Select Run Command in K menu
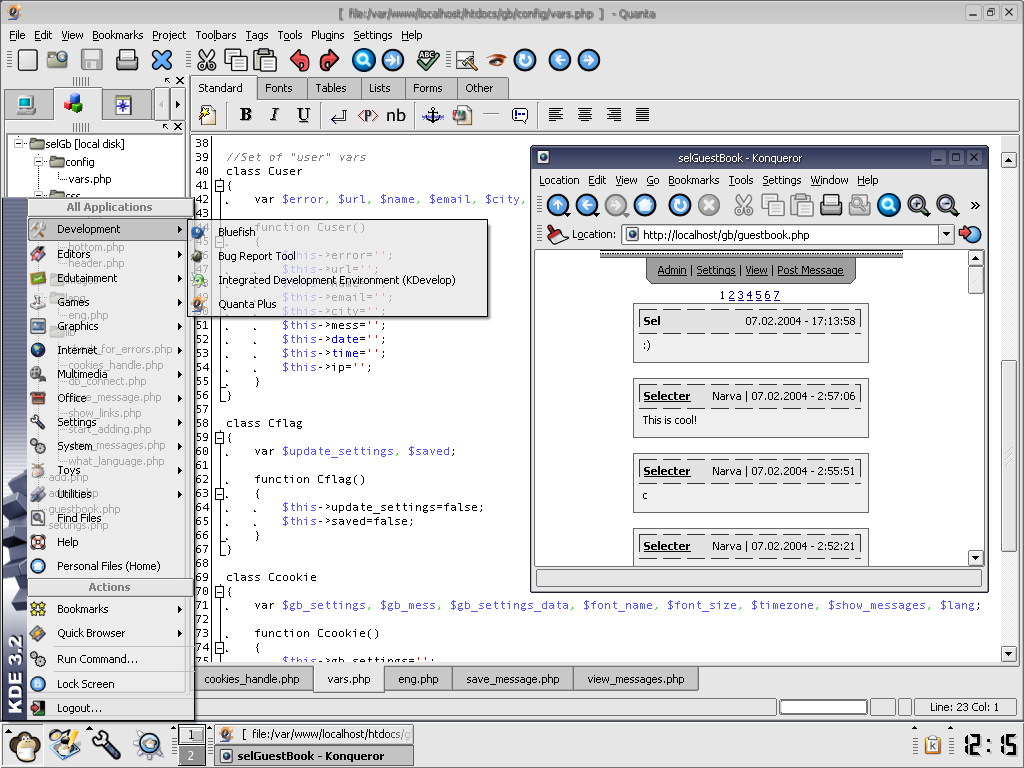The image size is (1024, 768). [x=108, y=659]
